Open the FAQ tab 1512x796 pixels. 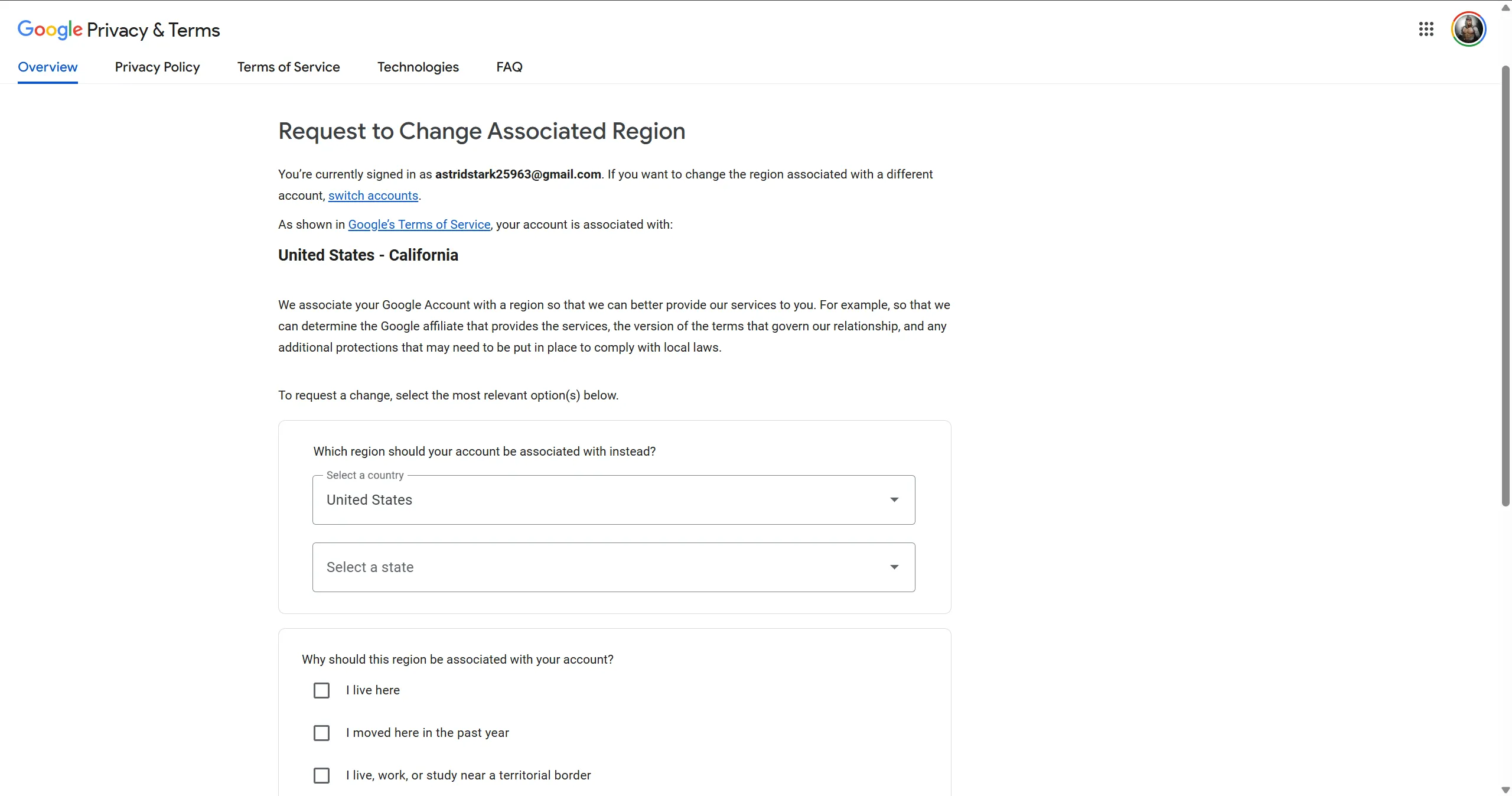coord(509,67)
